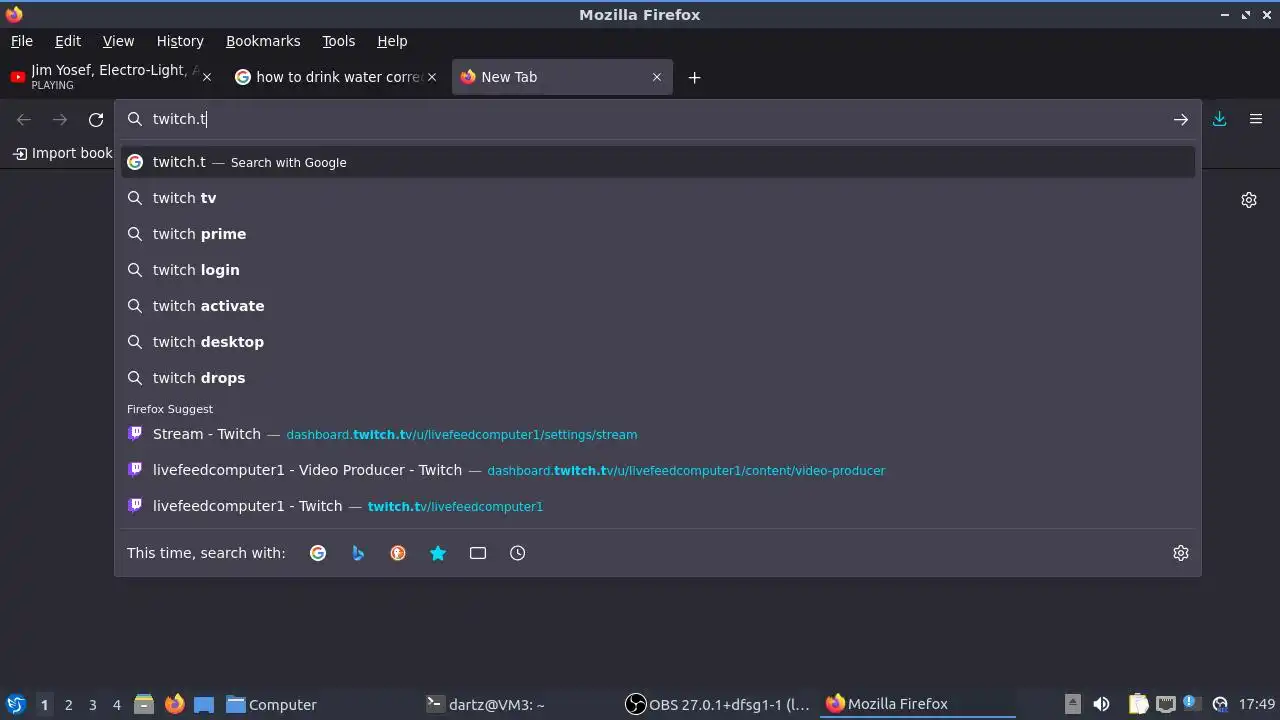Click Import bookmarks in bookmarks toolbar
The width and height of the screenshot is (1280, 720).
coord(62,153)
